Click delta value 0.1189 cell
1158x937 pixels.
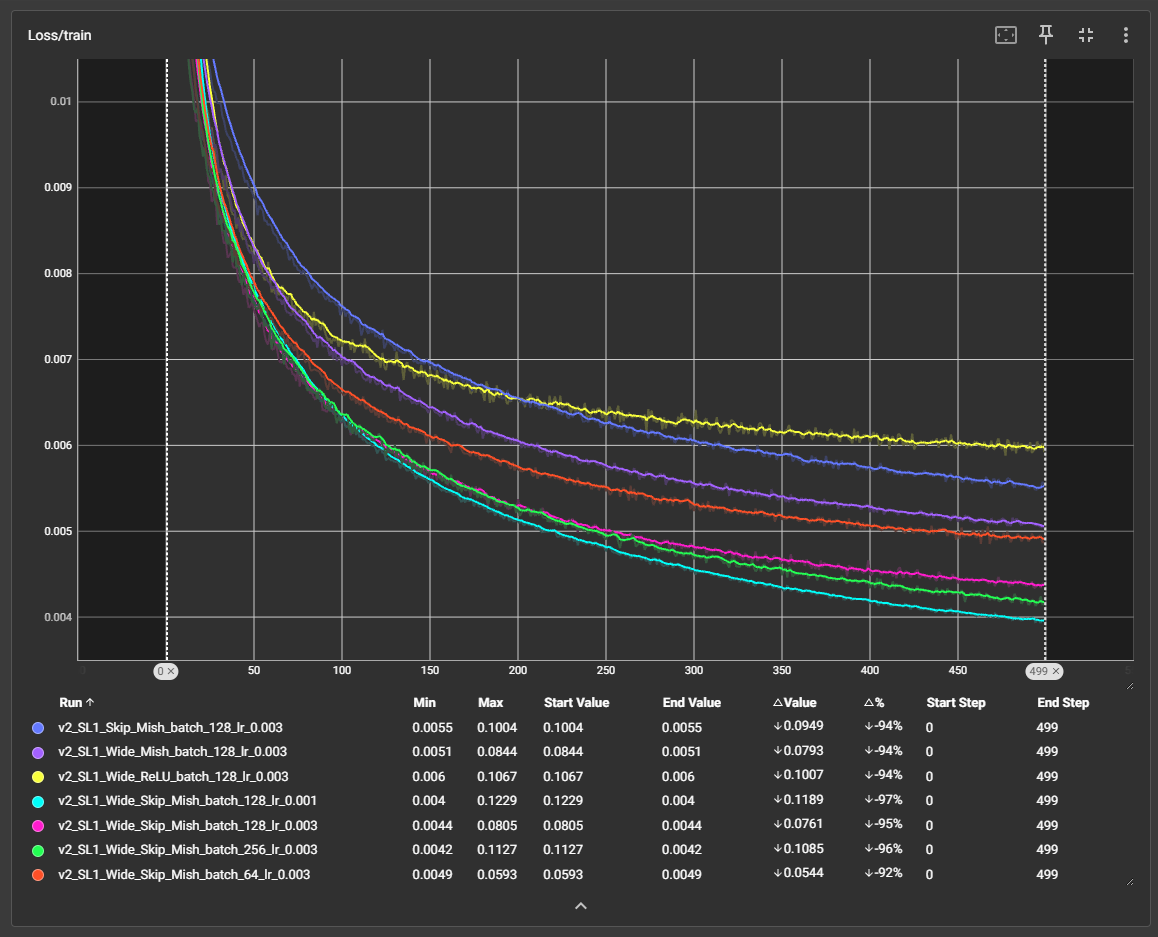point(798,800)
